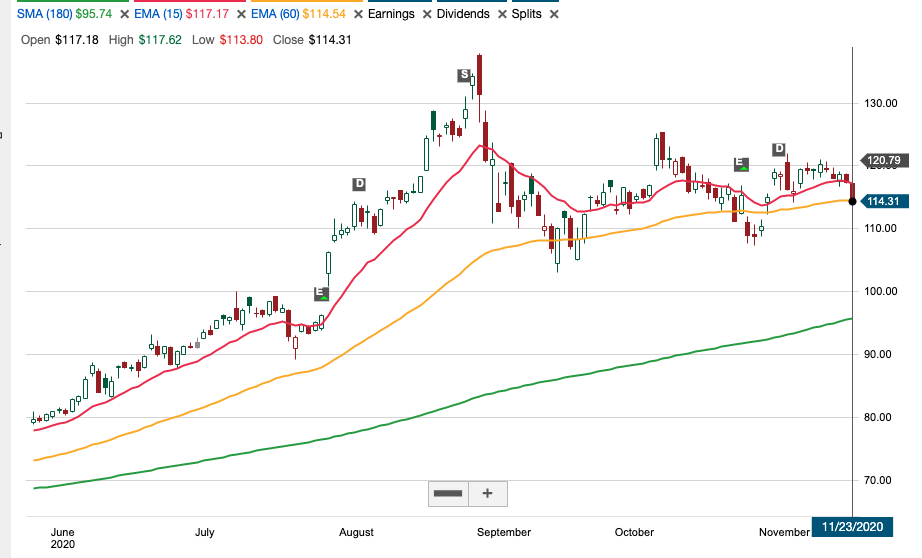Remove the Splits overlay
This screenshot has width=922, height=558.
(x=554, y=14)
